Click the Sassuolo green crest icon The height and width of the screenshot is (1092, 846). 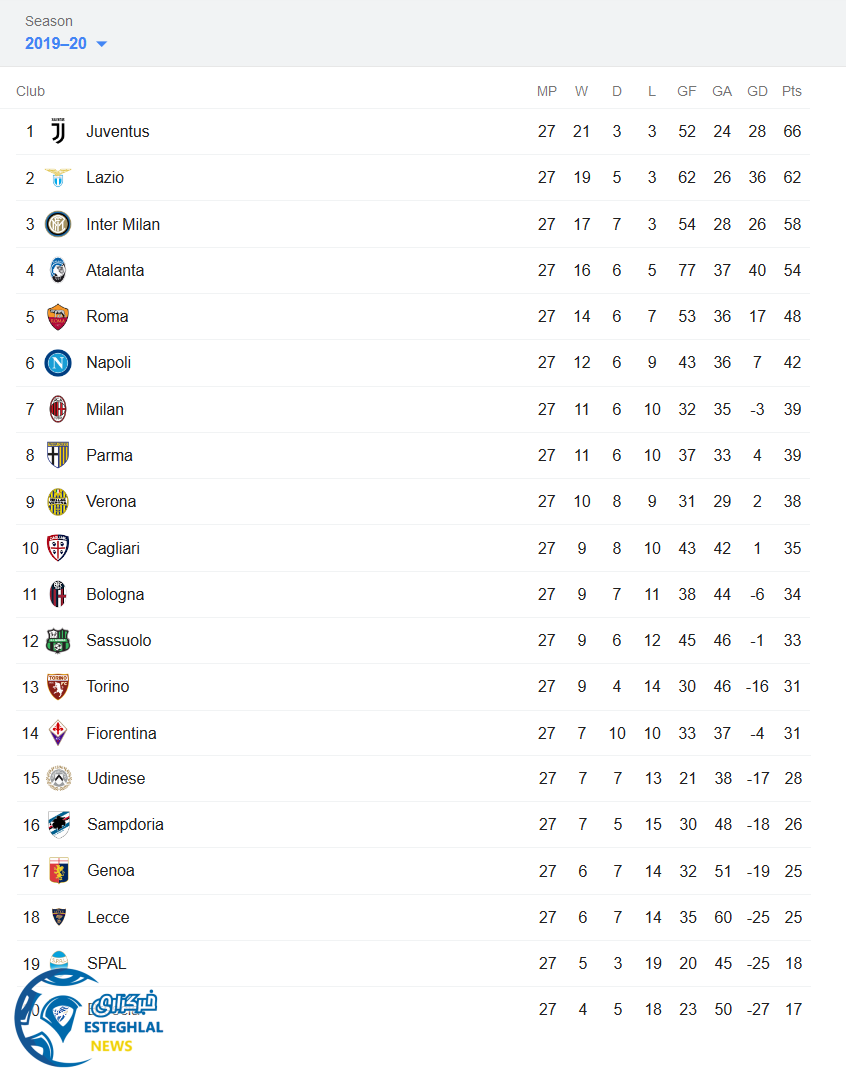click(x=58, y=640)
